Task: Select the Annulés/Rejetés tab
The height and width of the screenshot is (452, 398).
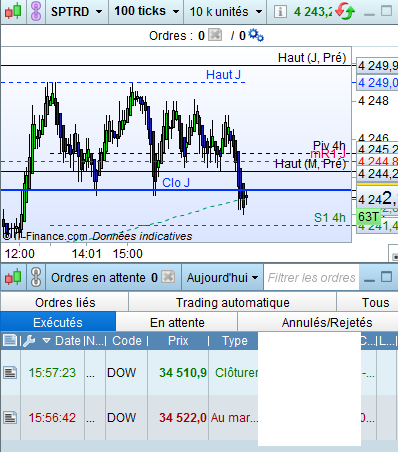Action: 318,322
